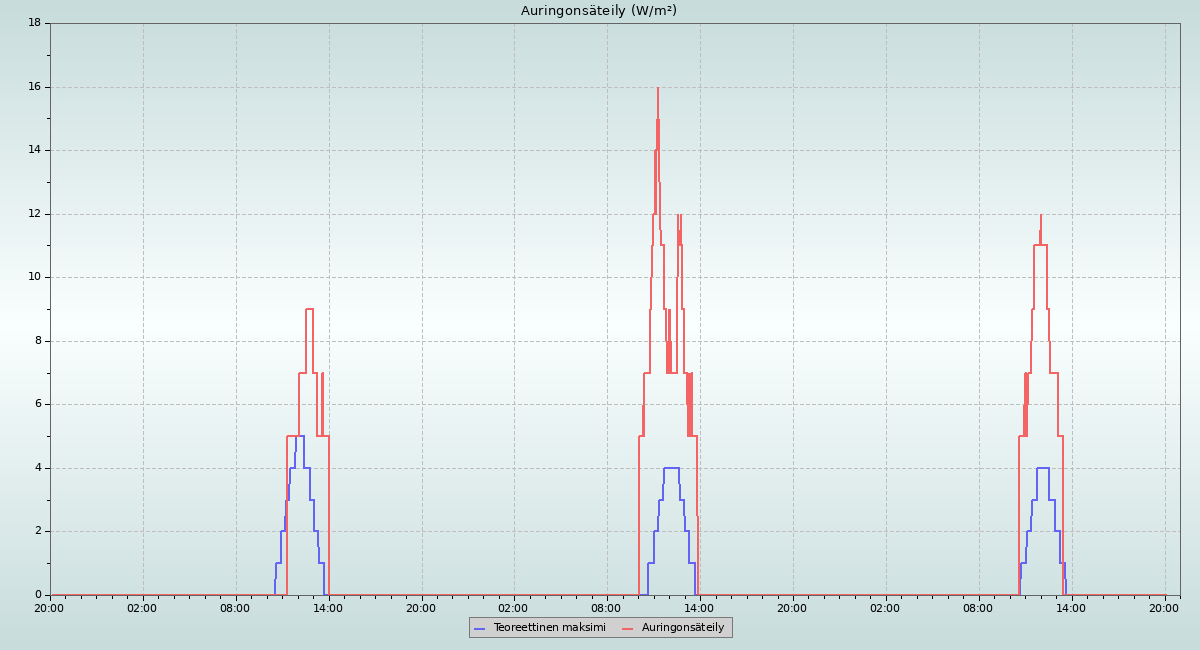Click the y-axis label 6
This screenshot has height=650, width=1200.
[37, 404]
